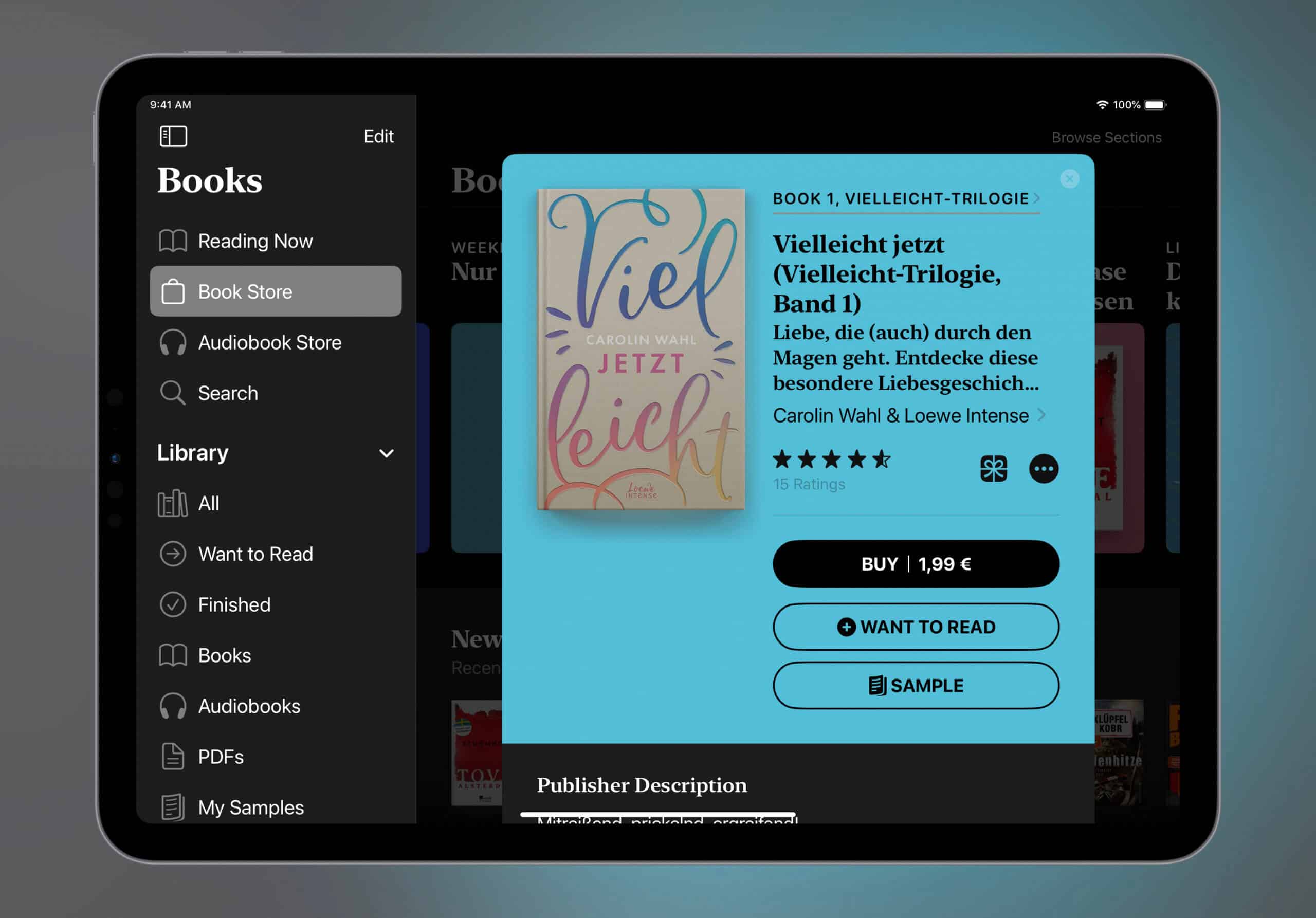Click the Reading Now open-book icon

tap(173, 241)
